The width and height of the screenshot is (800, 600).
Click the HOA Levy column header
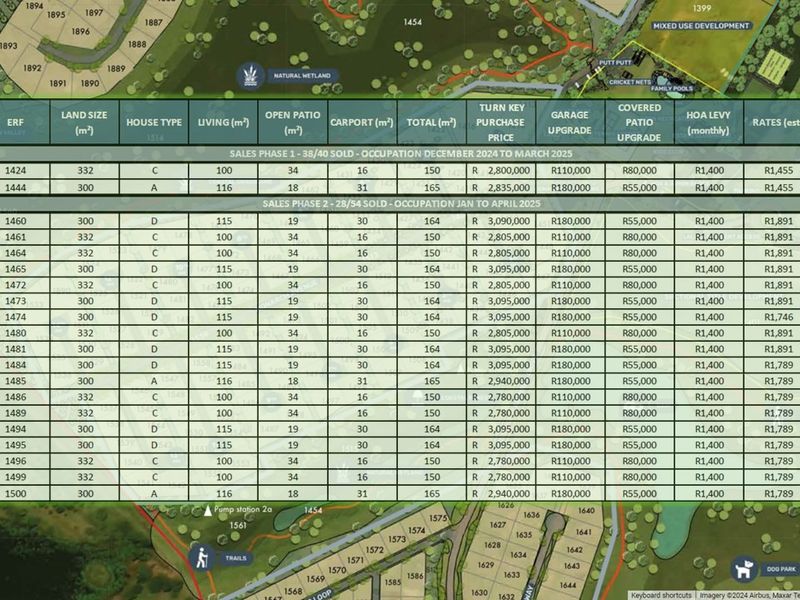pyautogui.click(x=708, y=122)
